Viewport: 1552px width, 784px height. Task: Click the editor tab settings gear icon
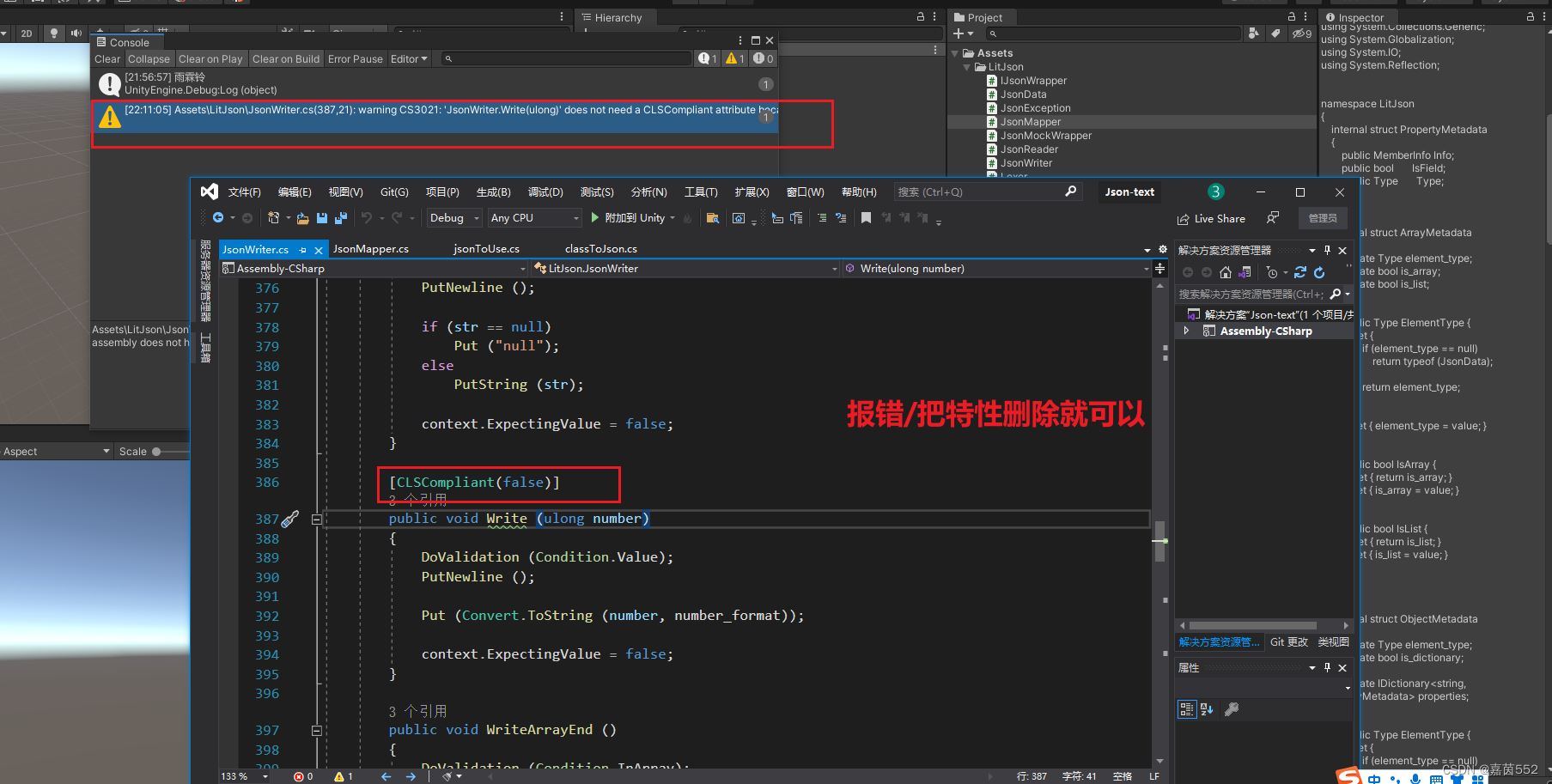tap(1163, 249)
